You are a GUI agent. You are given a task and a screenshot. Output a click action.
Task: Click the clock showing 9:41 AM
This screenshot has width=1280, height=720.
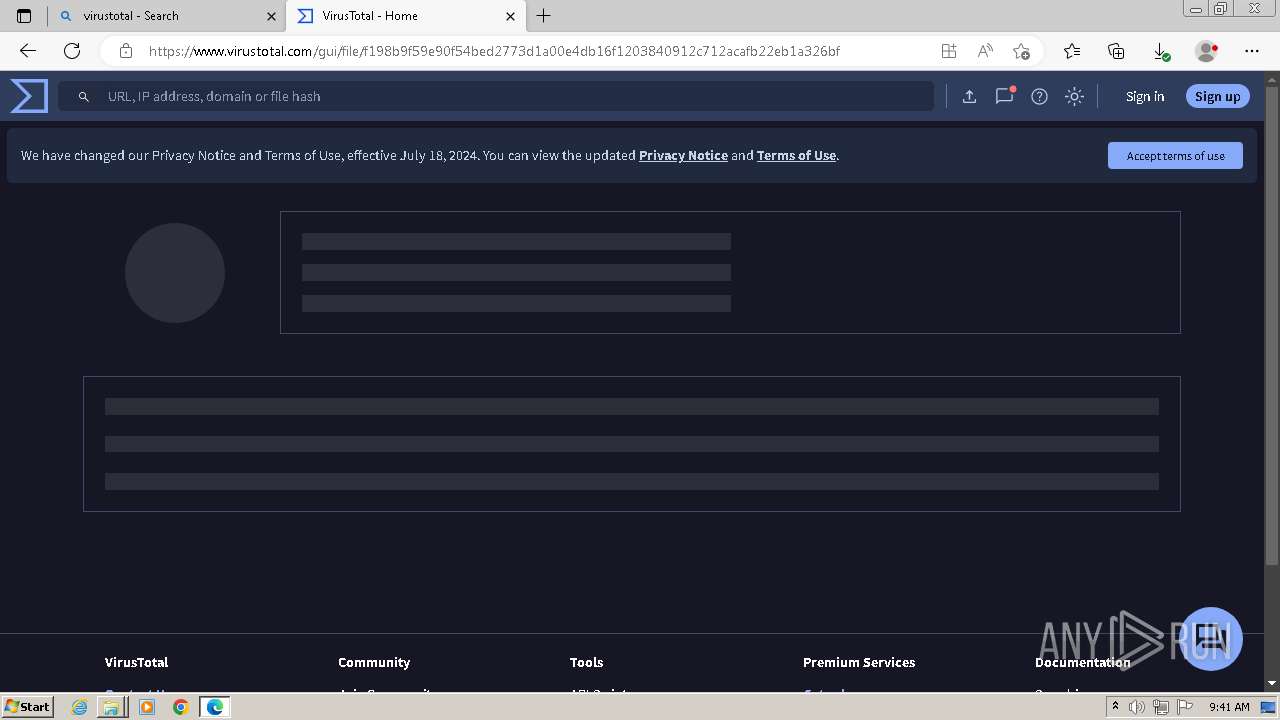click(x=1229, y=707)
